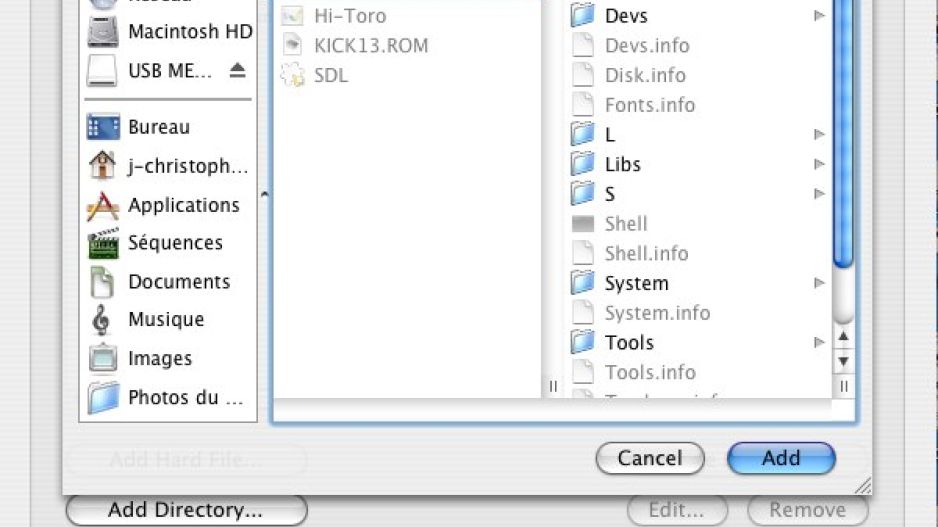Select the Fonts.info file name

point(650,105)
